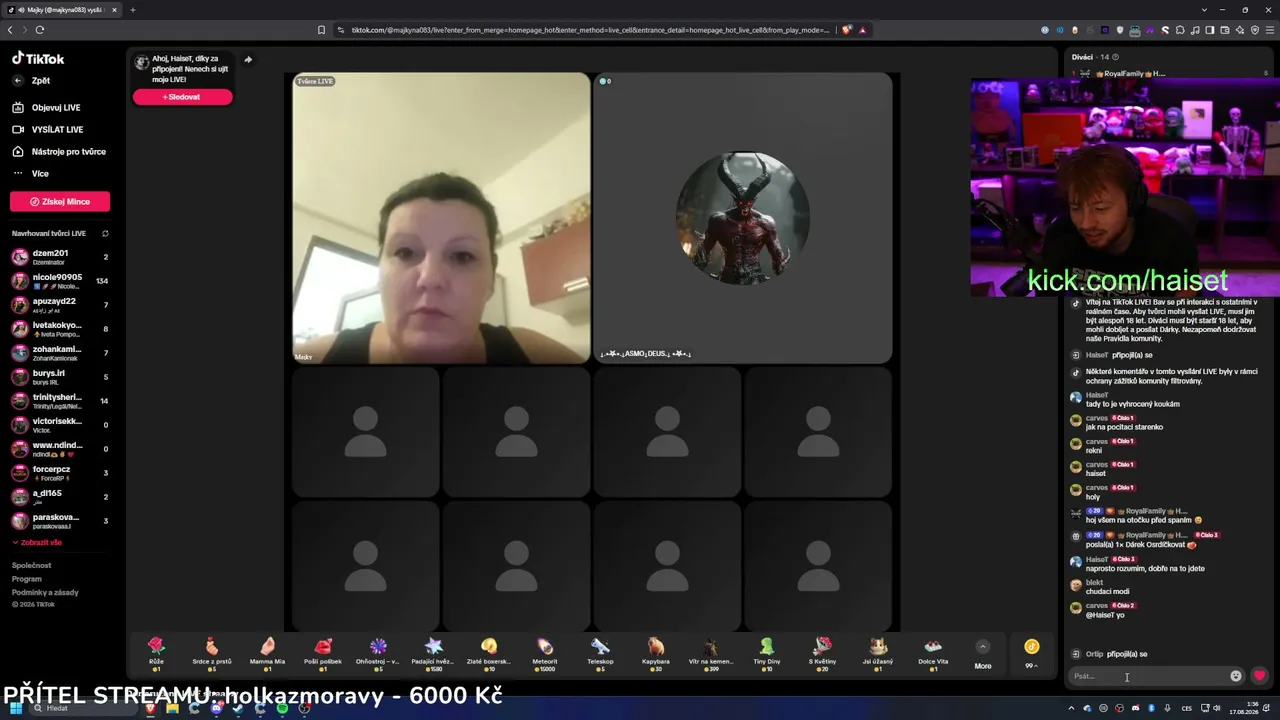Follow the creator with Sledovat button
The width and height of the screenshot is (1280, 720).
(182, 97)
